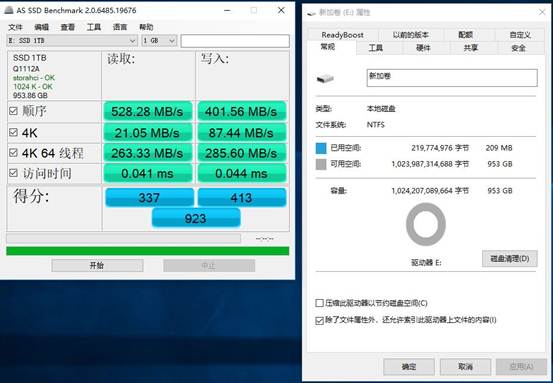Open the 1 GB test size dropdown
This screenshot has height=383, width=553.
click(x=159, y=41)
